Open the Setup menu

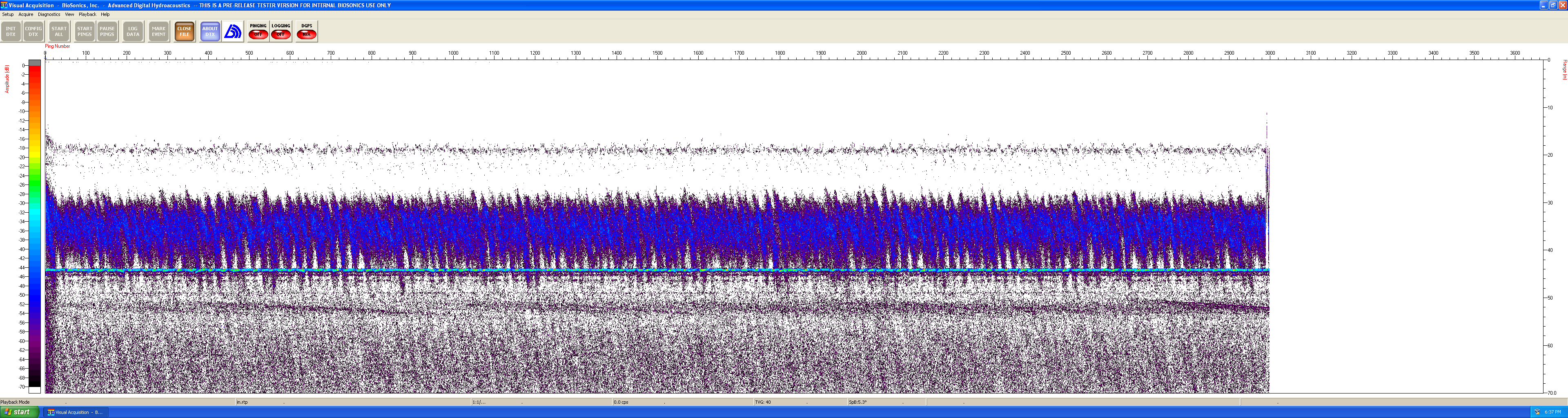(8, 15)
